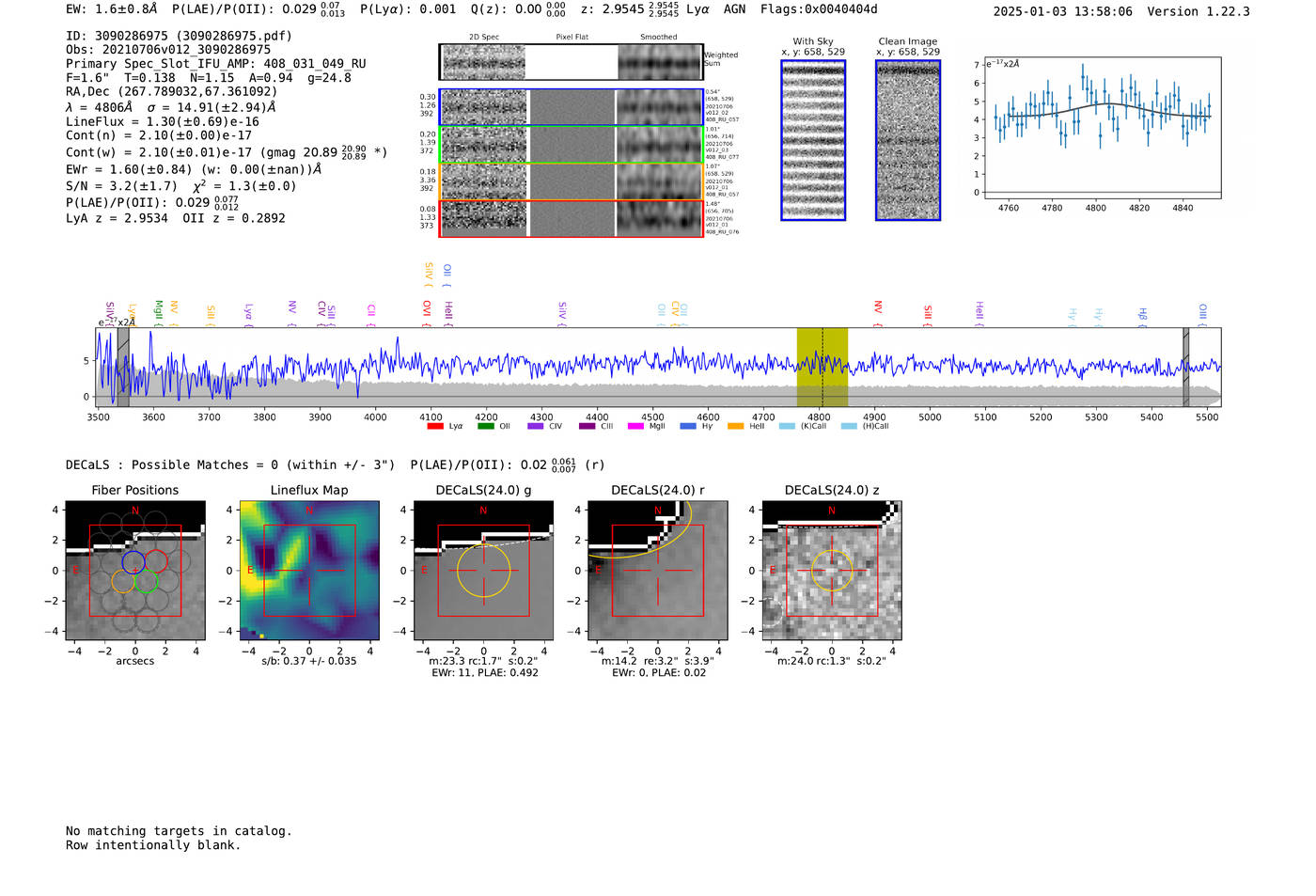This screenshot has width=1316, height=896.
Task: Pick the Hγ blue legend swatch
Action: pos(688,427)
